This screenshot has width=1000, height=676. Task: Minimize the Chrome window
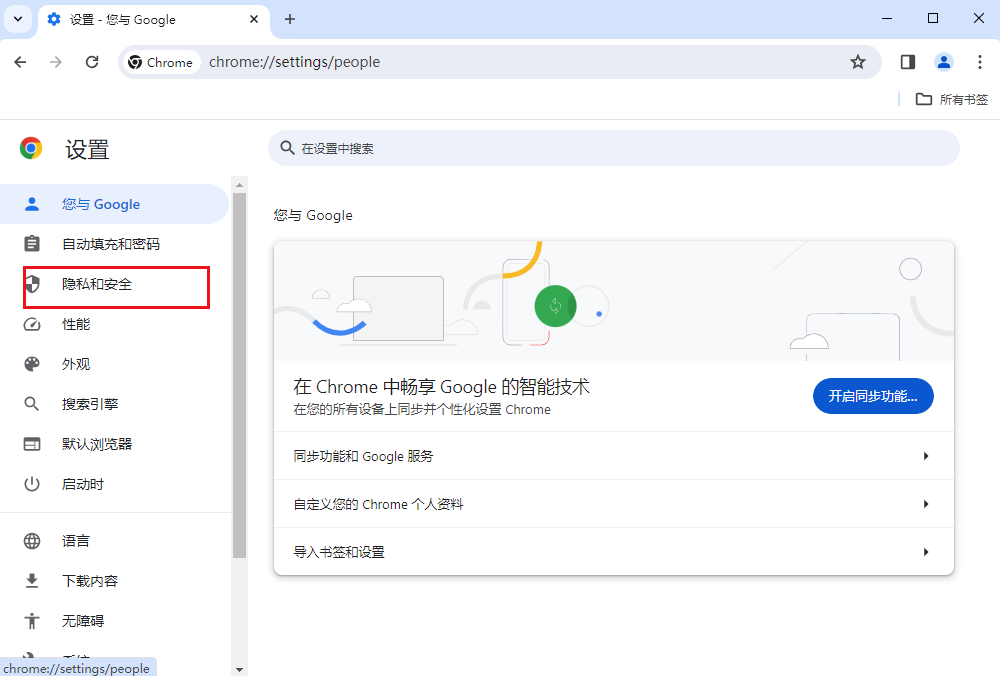coord(886,18)
